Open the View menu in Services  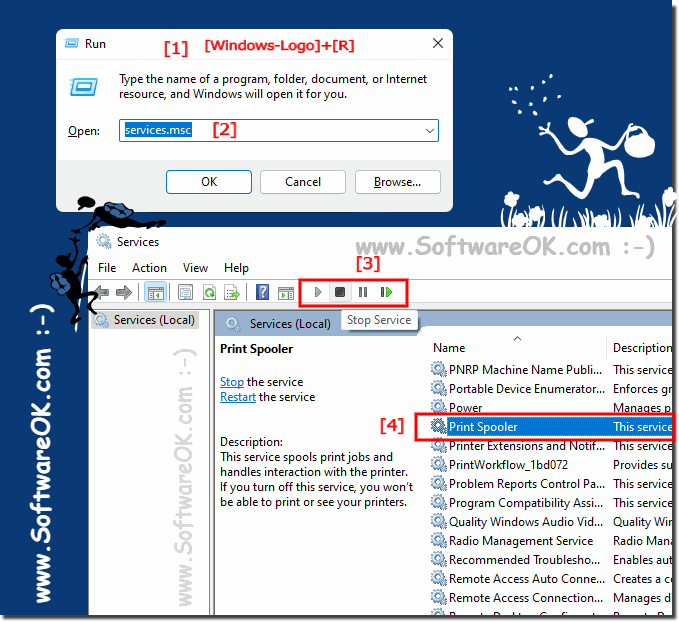(x=195, y=268)
